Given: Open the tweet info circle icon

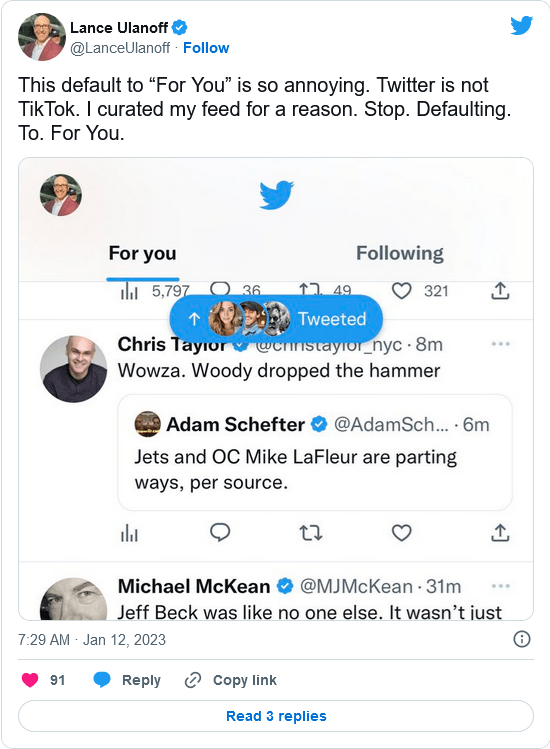Looking at the screenshot, I should tap(521, 639).
